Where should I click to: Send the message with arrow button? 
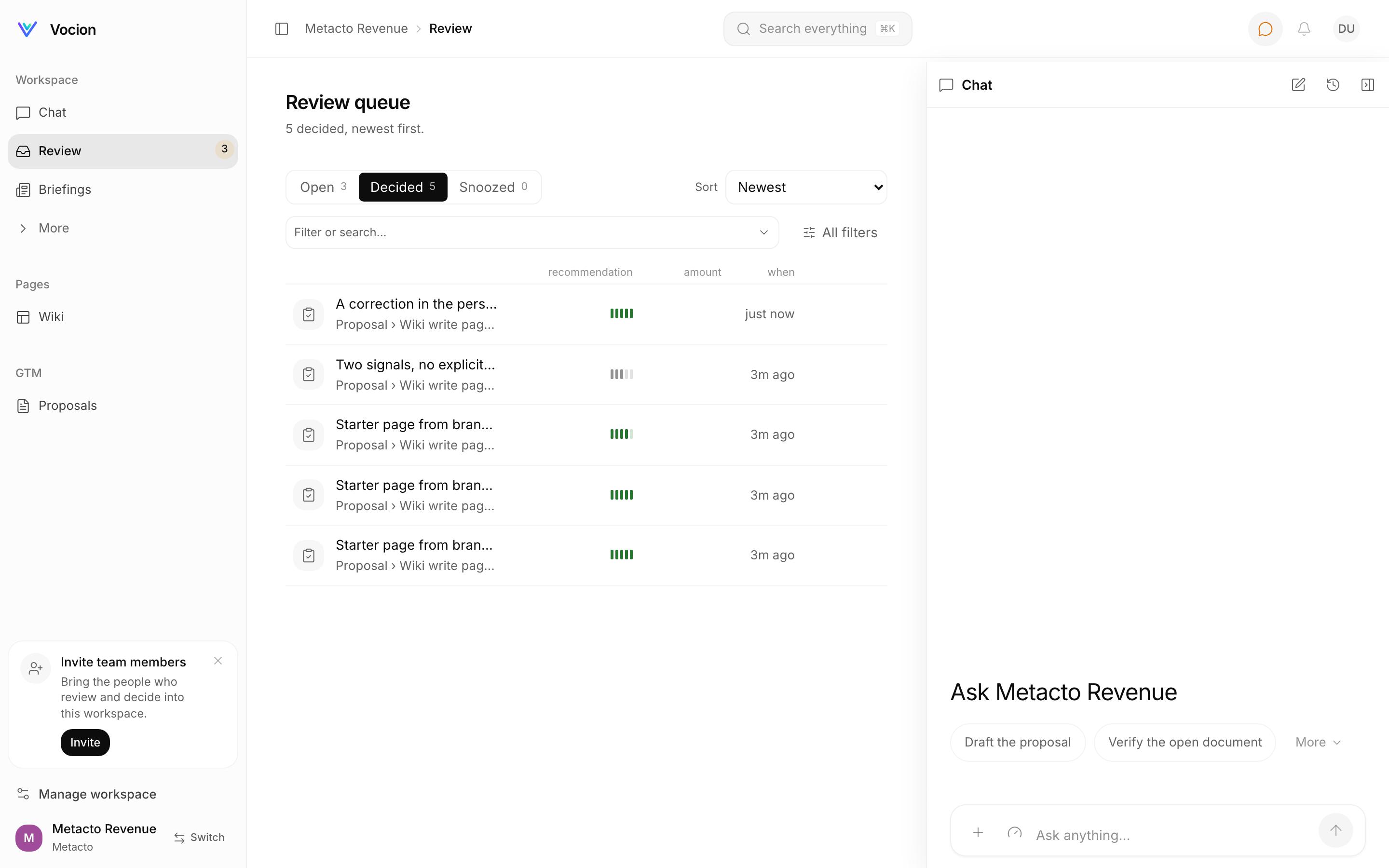point(1335,831)
